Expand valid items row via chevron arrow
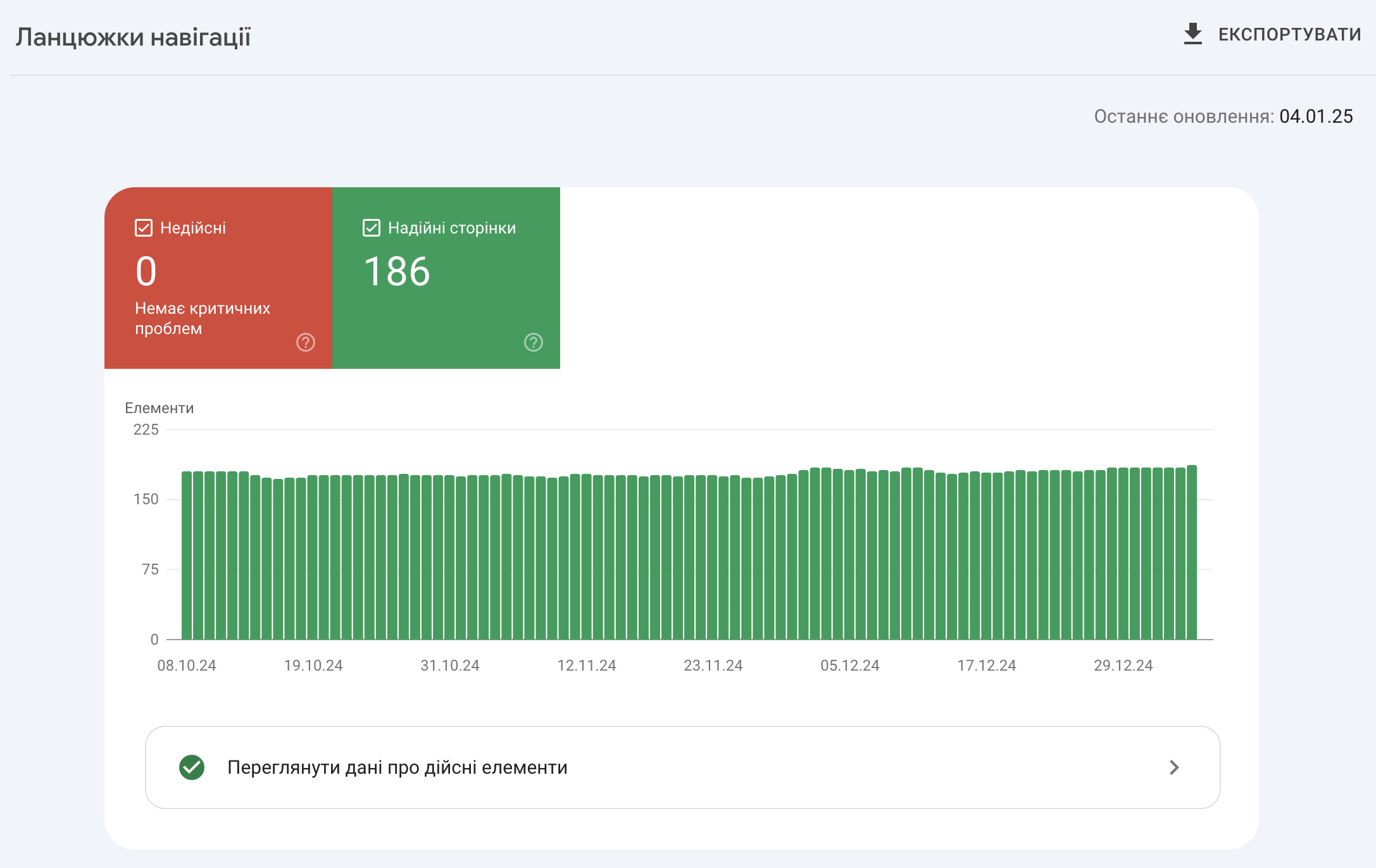This screenshot has width=1376, height=868. click(x=1174, y=767)
